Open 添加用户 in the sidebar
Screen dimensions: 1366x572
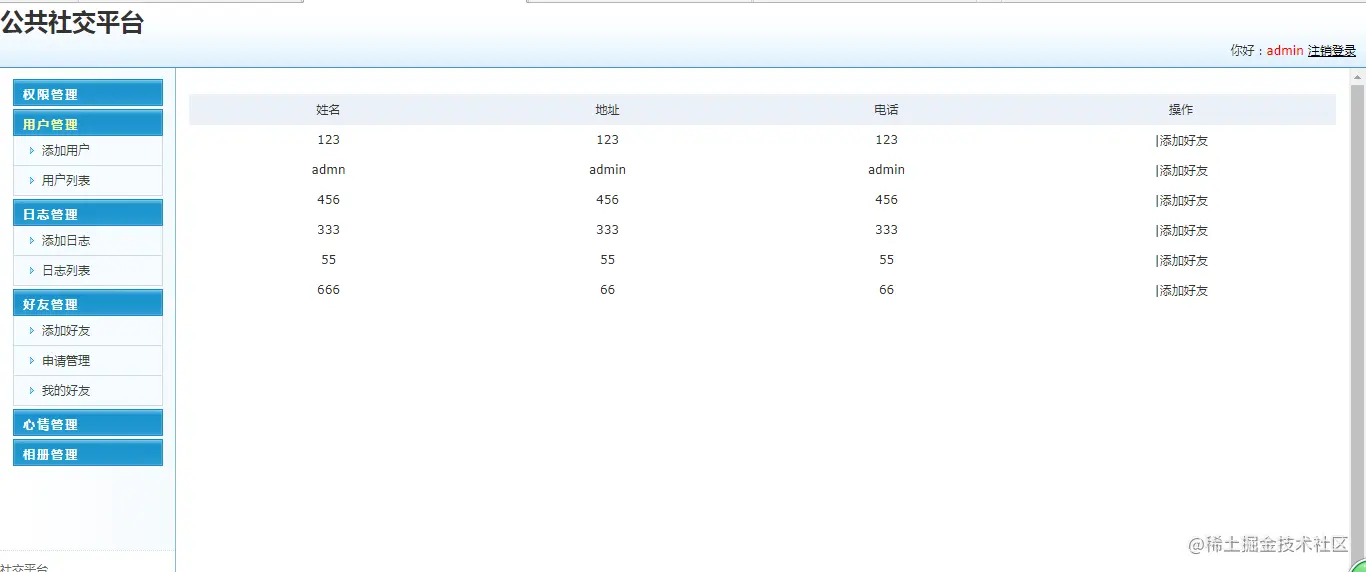66,151
